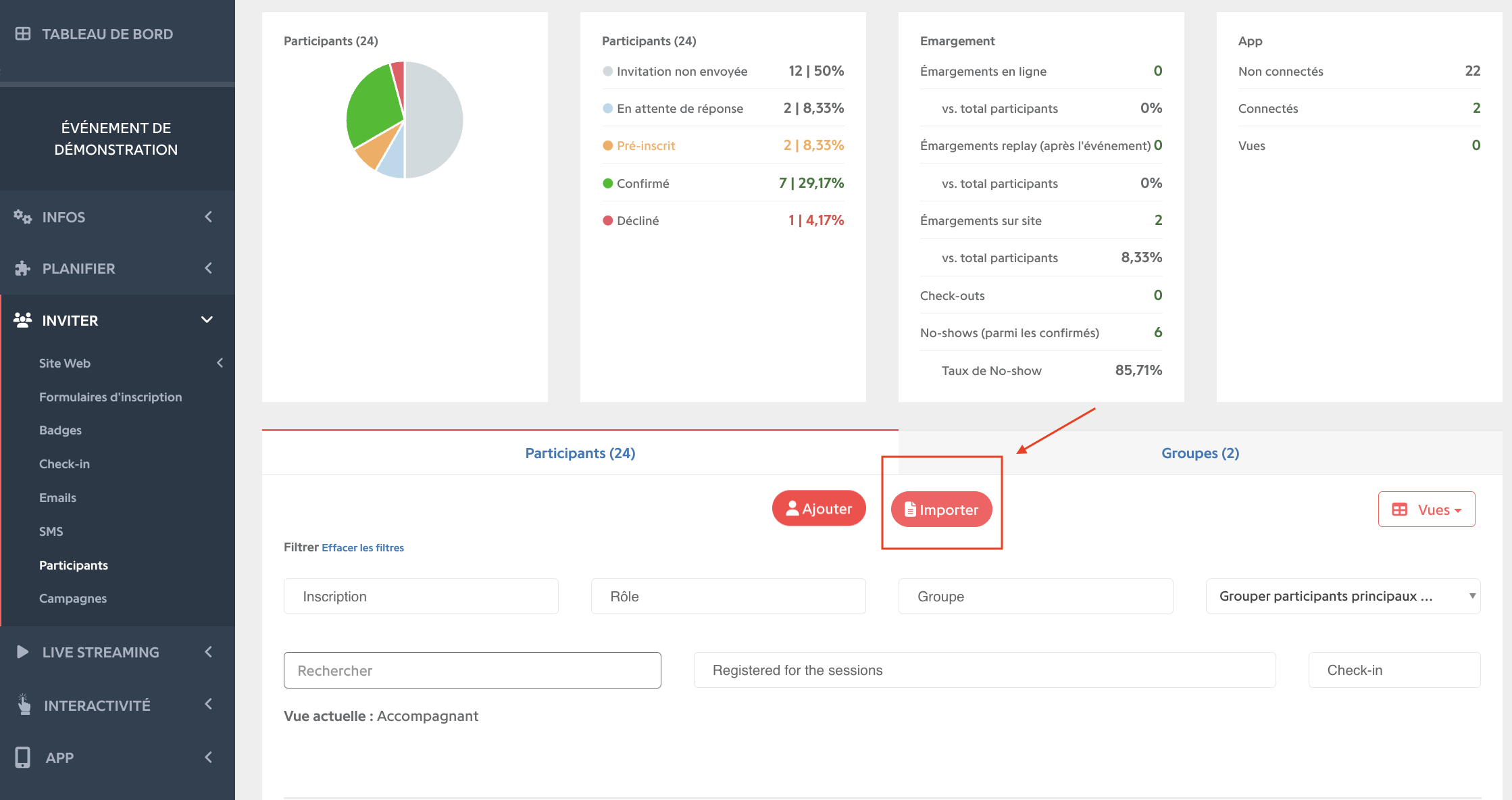This screenshot has width=1512, height=800.
Task: Switch to the Groupes (2) tab
Action: tap(1201, 453)
